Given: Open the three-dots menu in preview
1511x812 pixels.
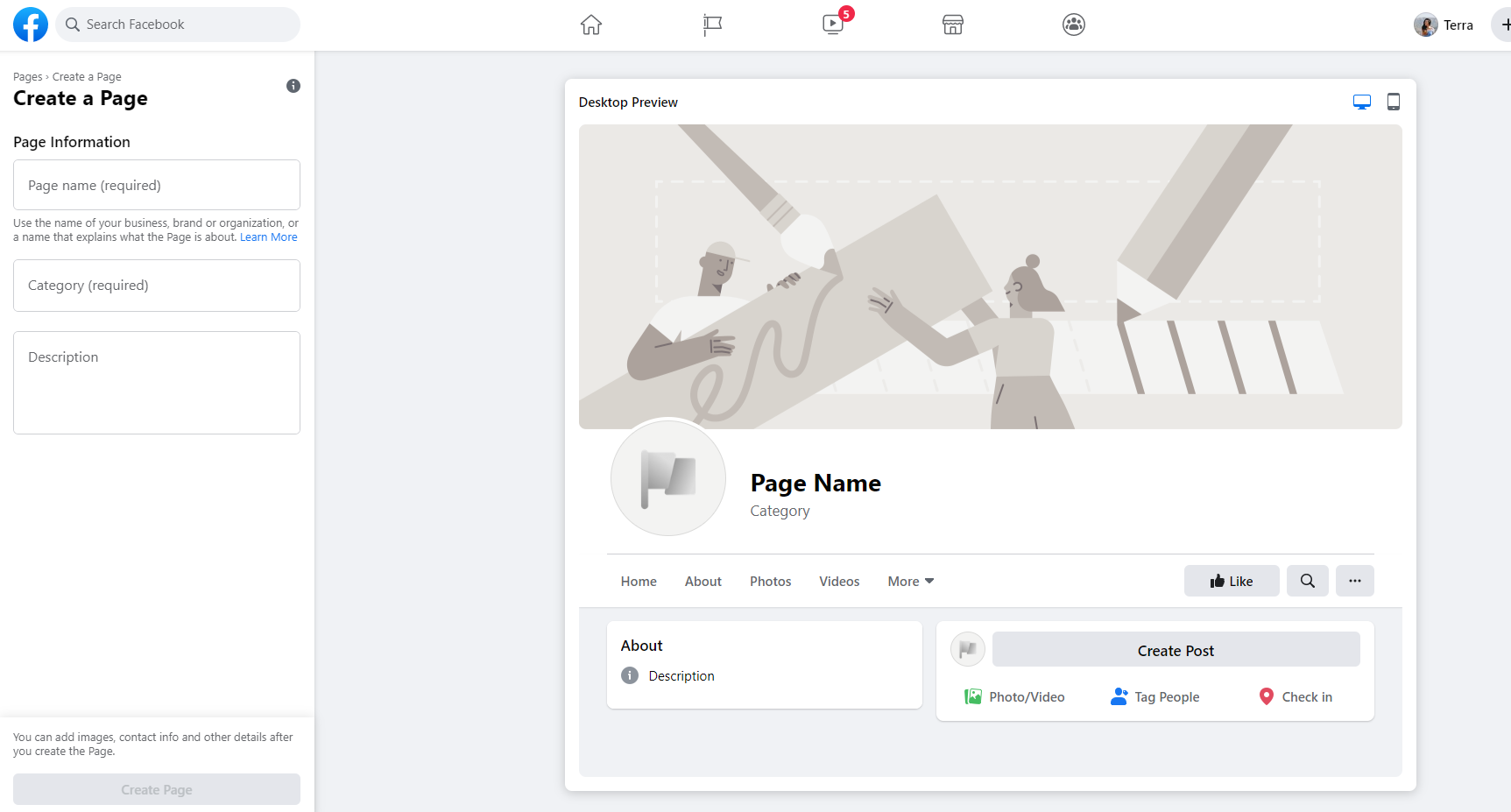Looking at the screenshot, I should click(1354, 581).
